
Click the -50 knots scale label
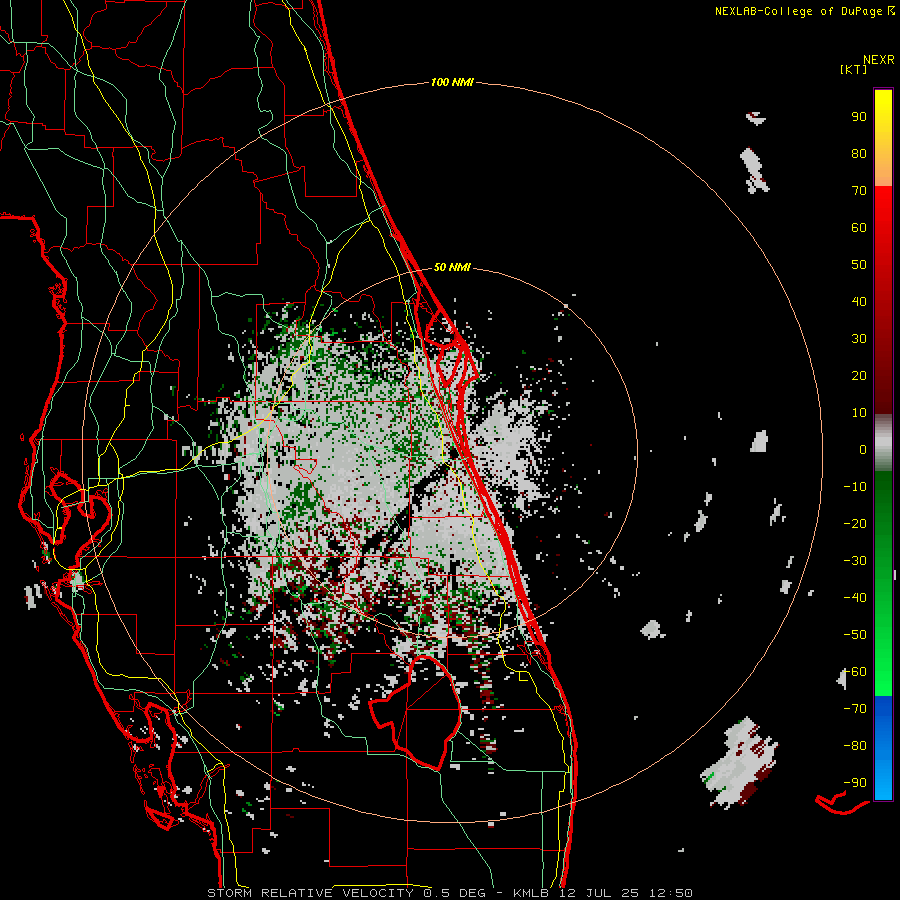click(x=855, y=635)
